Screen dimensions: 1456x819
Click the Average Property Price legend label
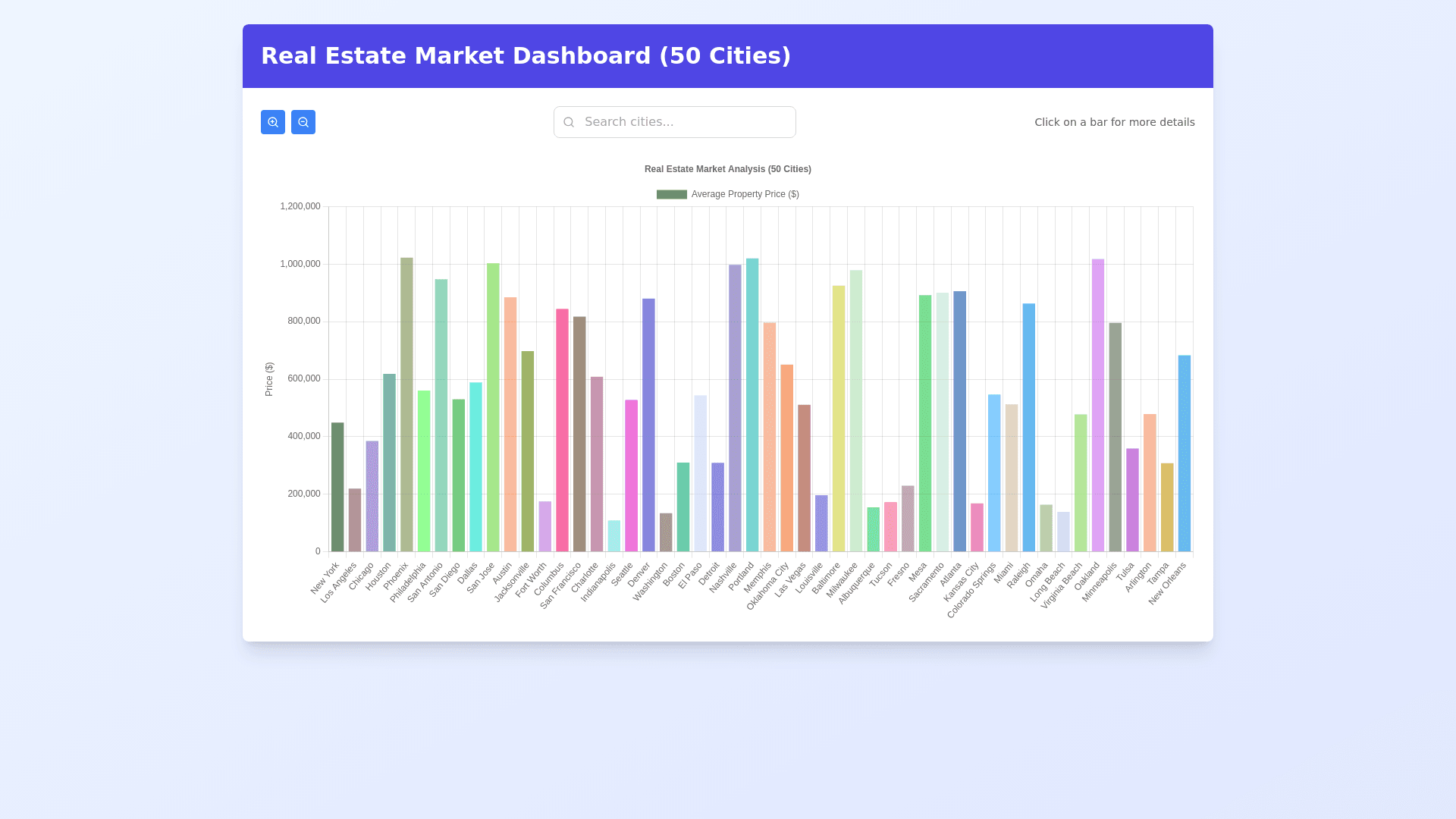tap(745, 194)
